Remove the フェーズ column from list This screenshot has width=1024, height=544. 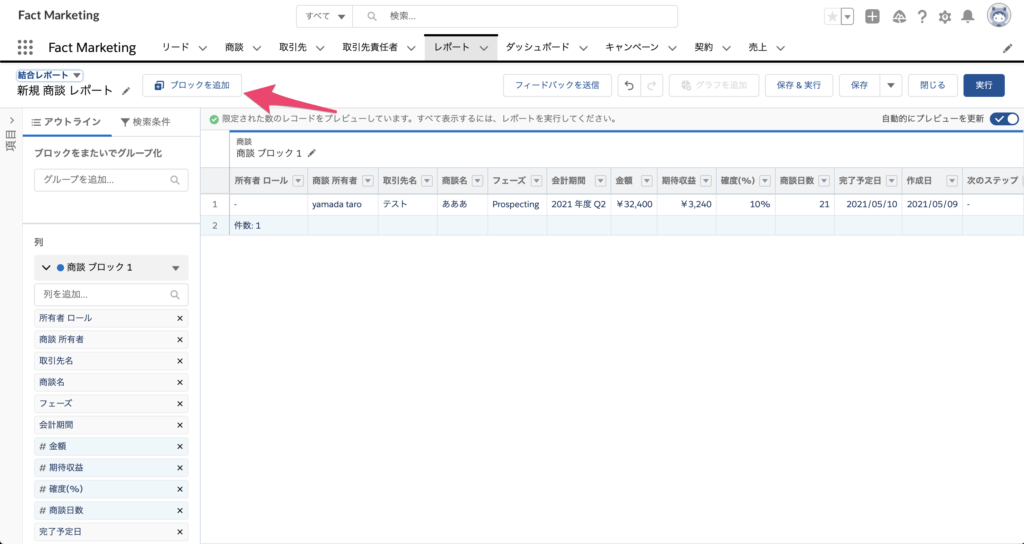point(180,404)
